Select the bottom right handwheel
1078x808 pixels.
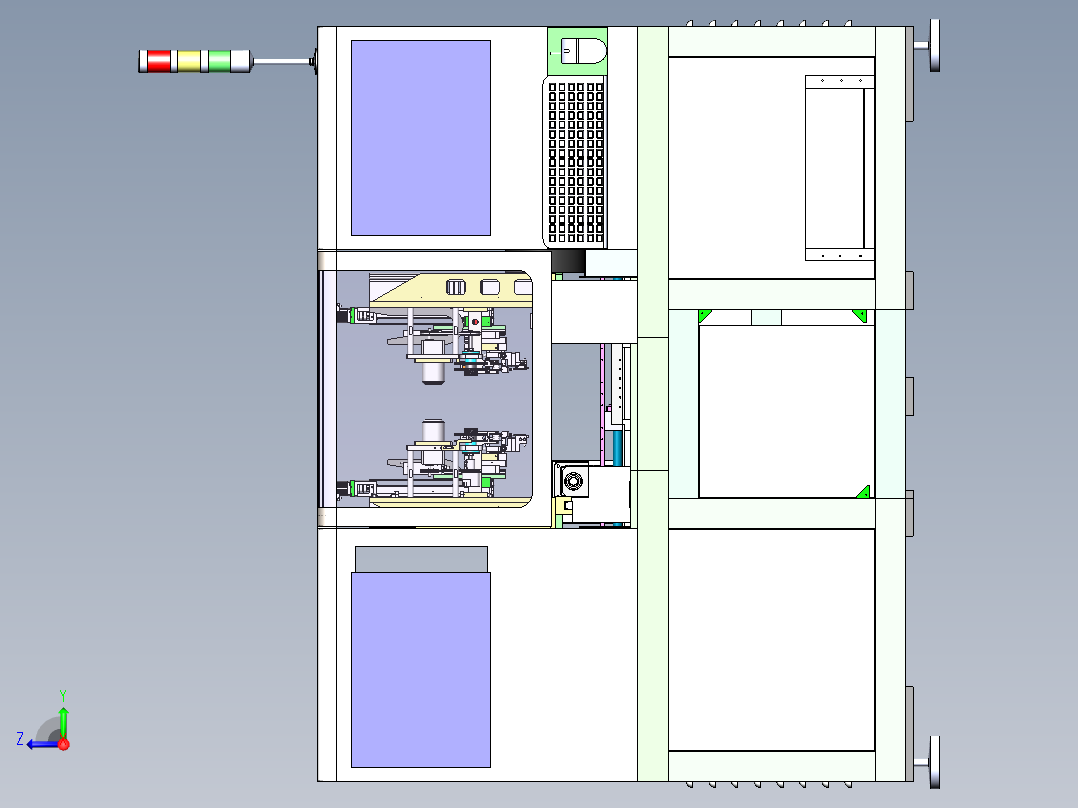934,762
